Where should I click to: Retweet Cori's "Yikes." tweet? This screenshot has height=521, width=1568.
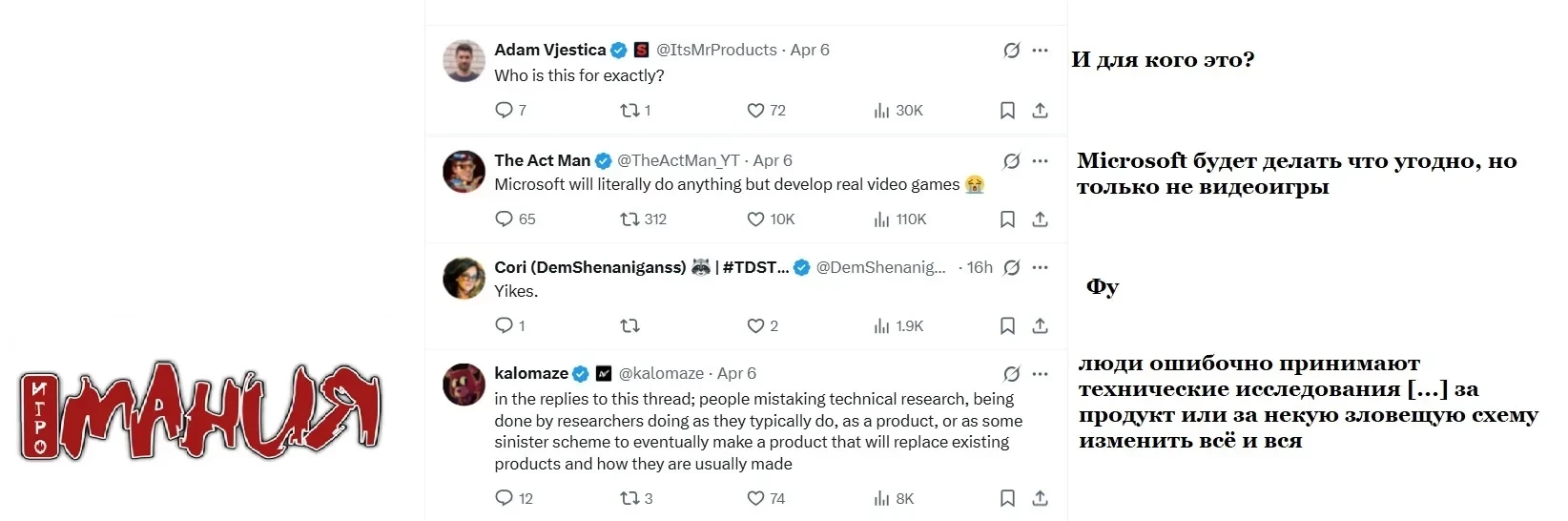[x=630, y=326]
